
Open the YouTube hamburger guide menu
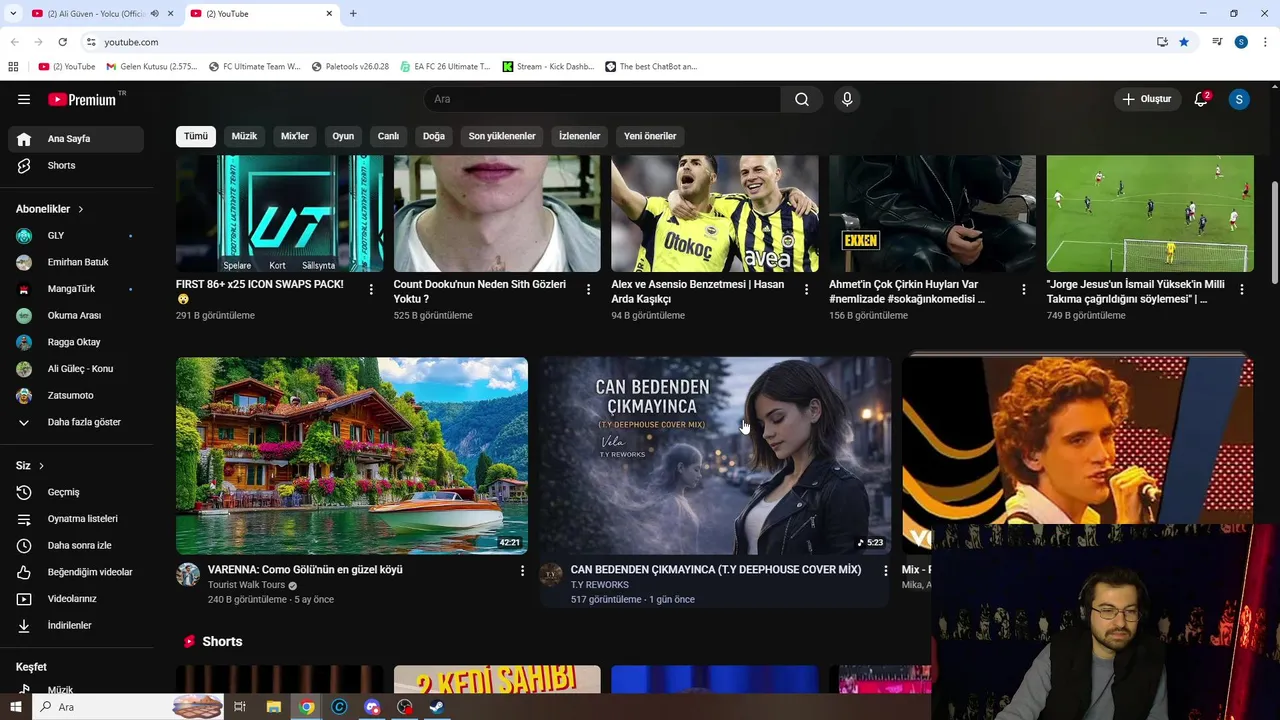click(x=24, y=99)
